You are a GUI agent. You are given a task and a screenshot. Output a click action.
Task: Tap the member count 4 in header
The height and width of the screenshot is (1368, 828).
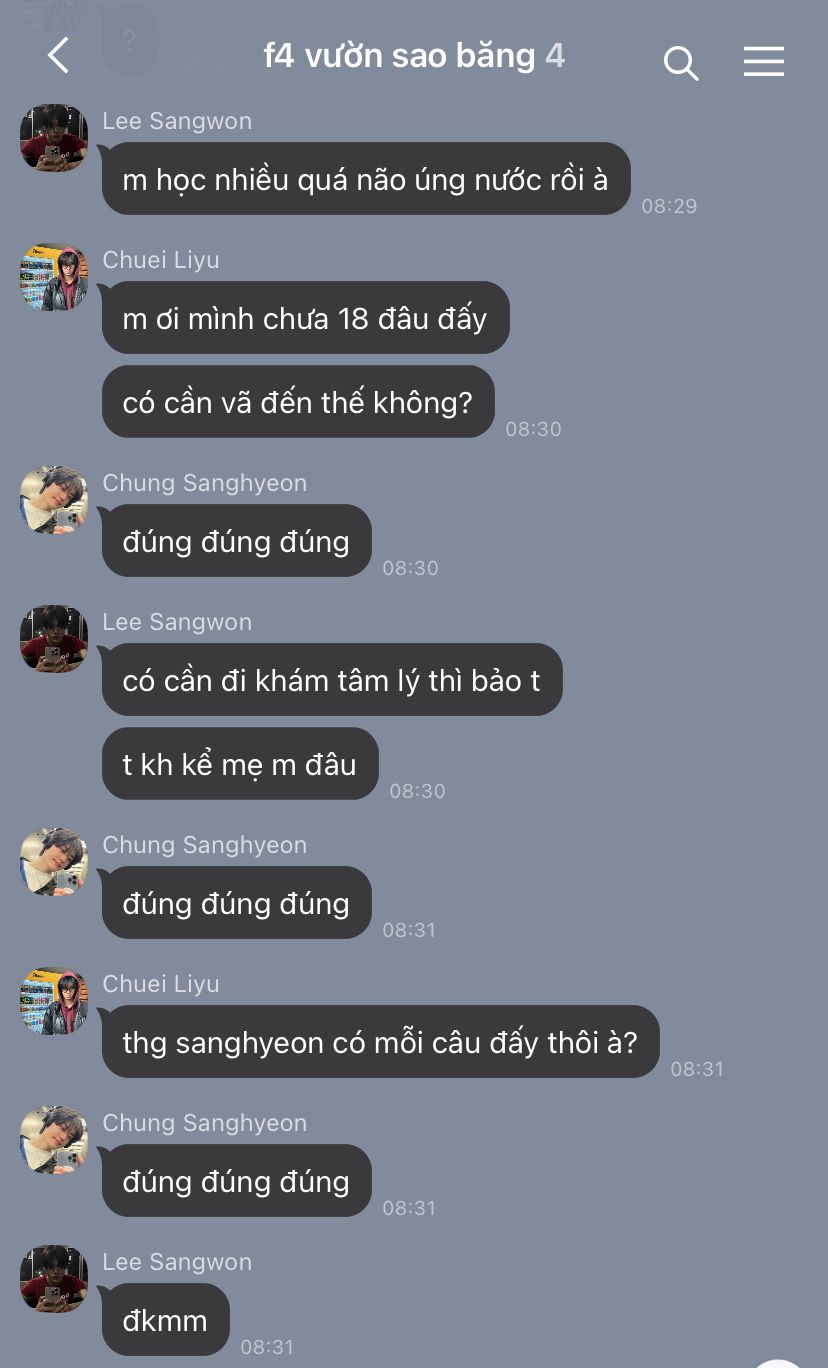pyautogui.click(x=555, y=56)
